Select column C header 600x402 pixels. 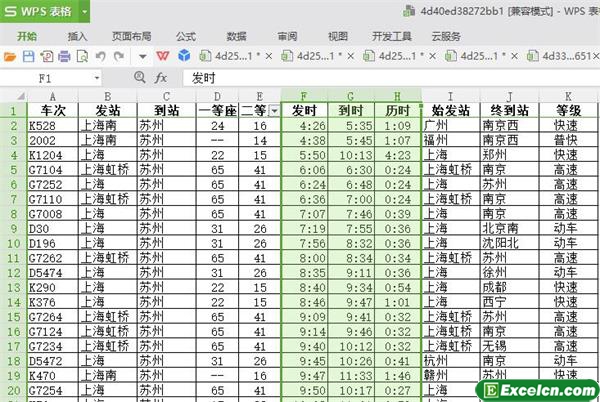point(166,96)
